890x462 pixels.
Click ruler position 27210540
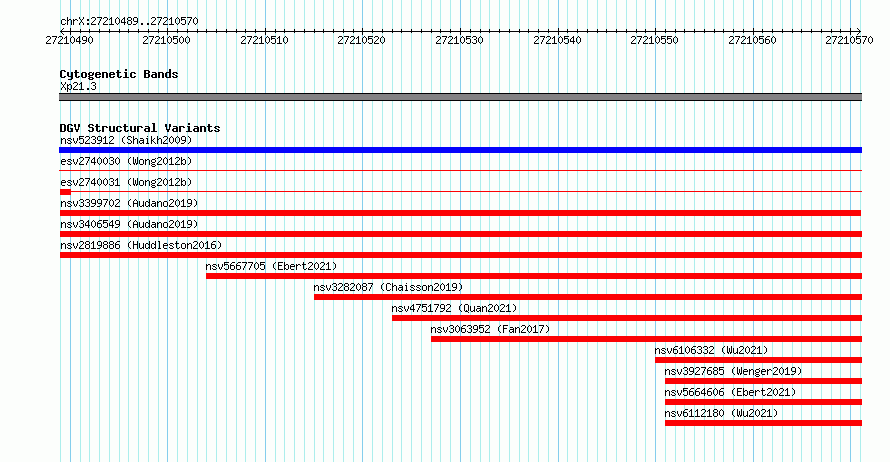pyautogui.click(x=557, y=40)
